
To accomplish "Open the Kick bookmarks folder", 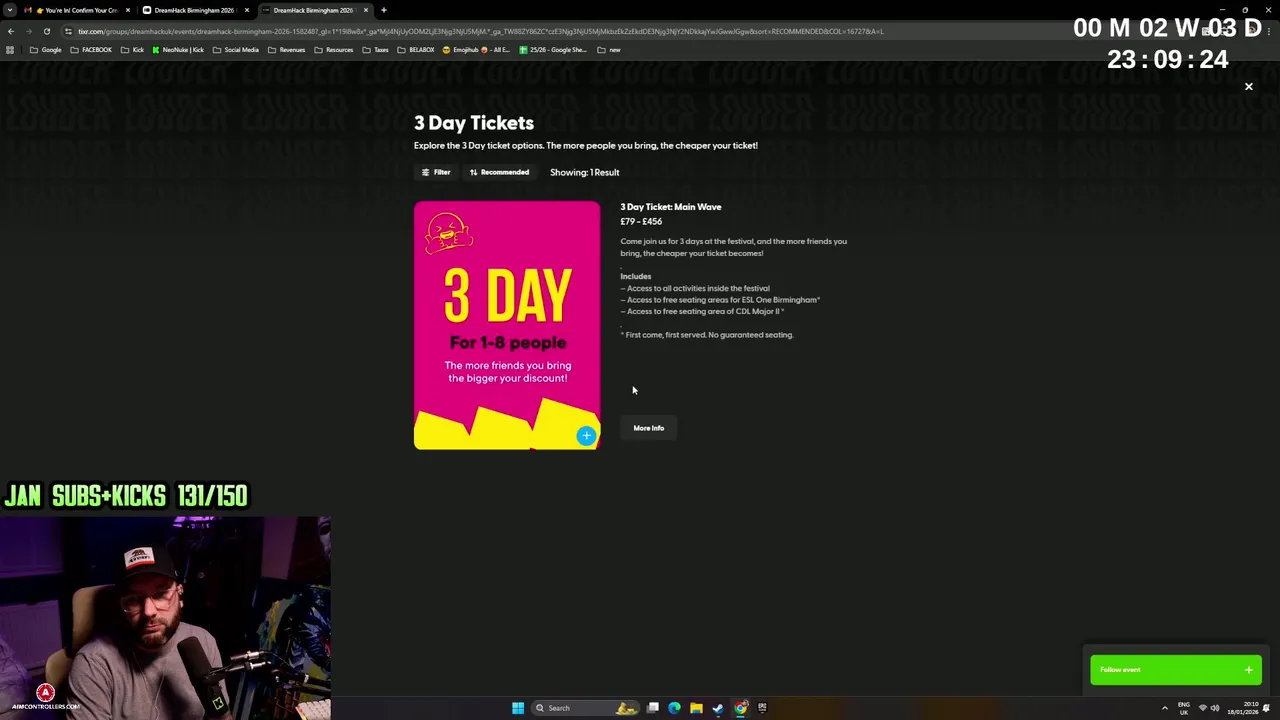I will [131, 50].
